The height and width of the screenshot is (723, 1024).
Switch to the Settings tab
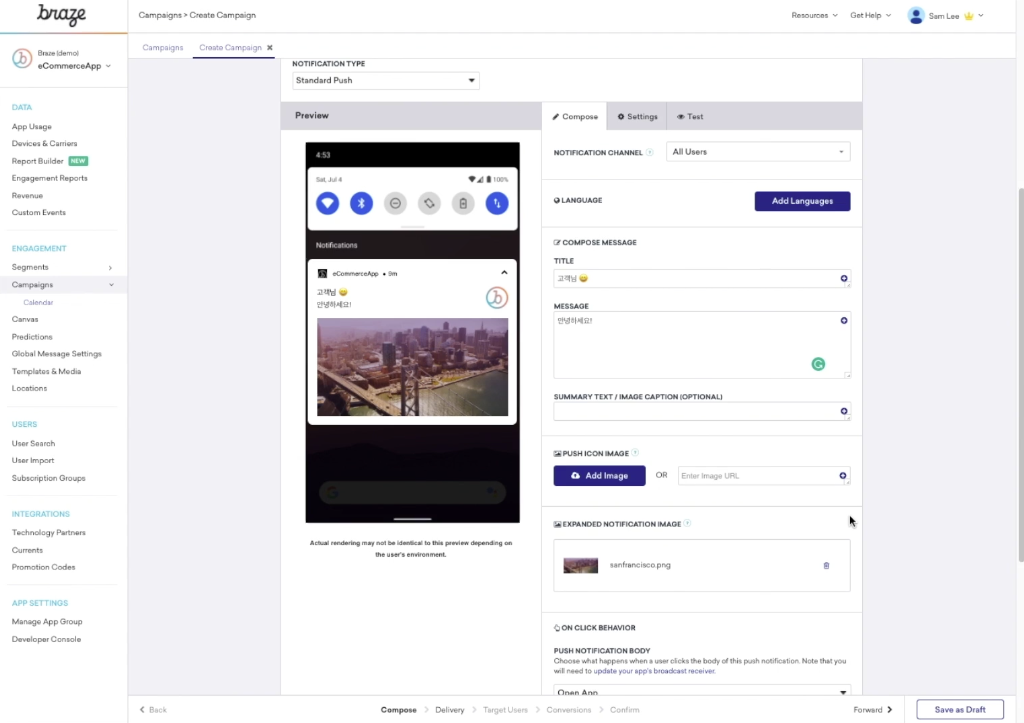click(x=637, y=116)
